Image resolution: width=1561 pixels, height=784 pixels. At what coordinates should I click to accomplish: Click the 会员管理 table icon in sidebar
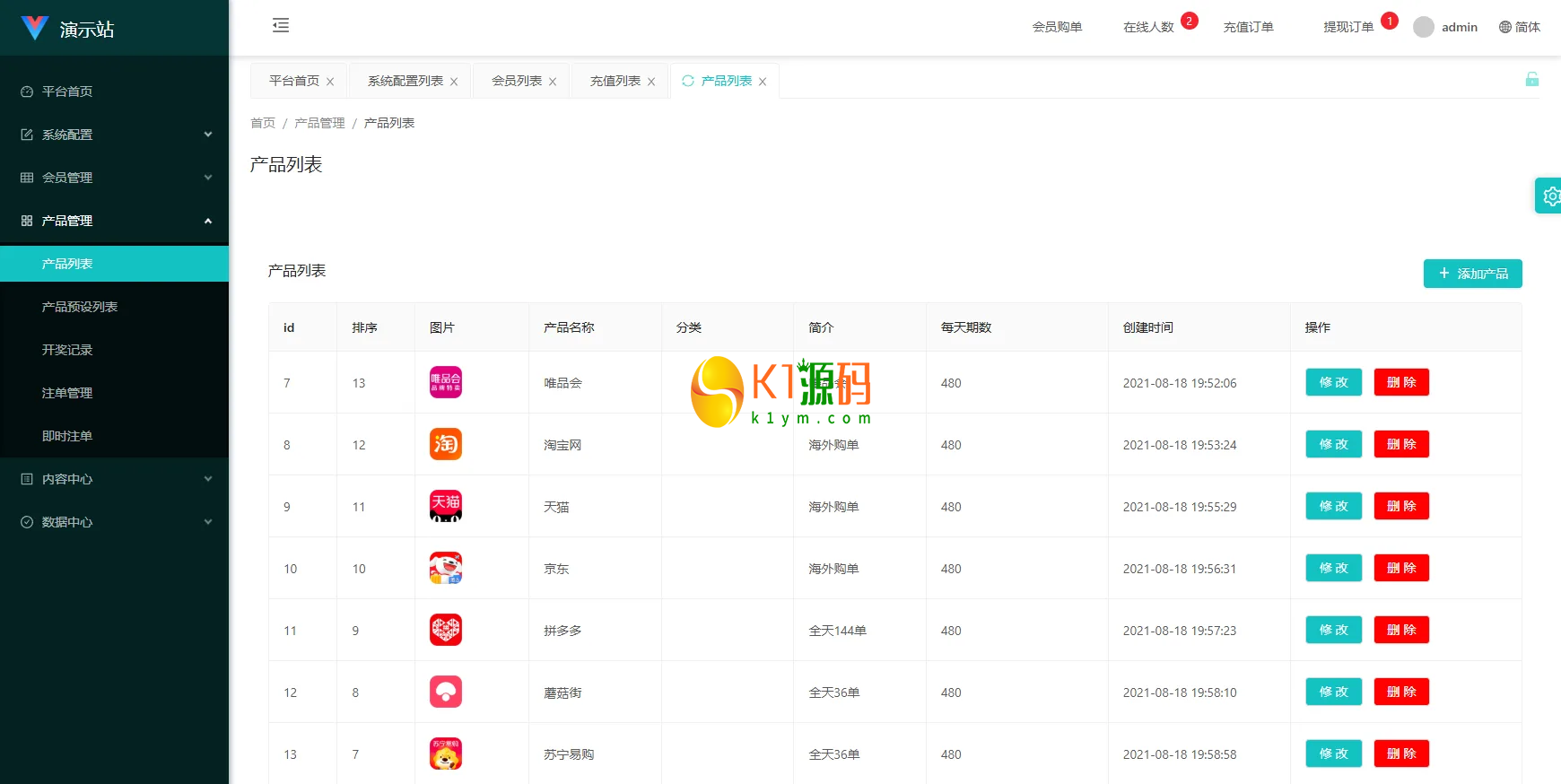pyautogui.click(x=27, y=178)
